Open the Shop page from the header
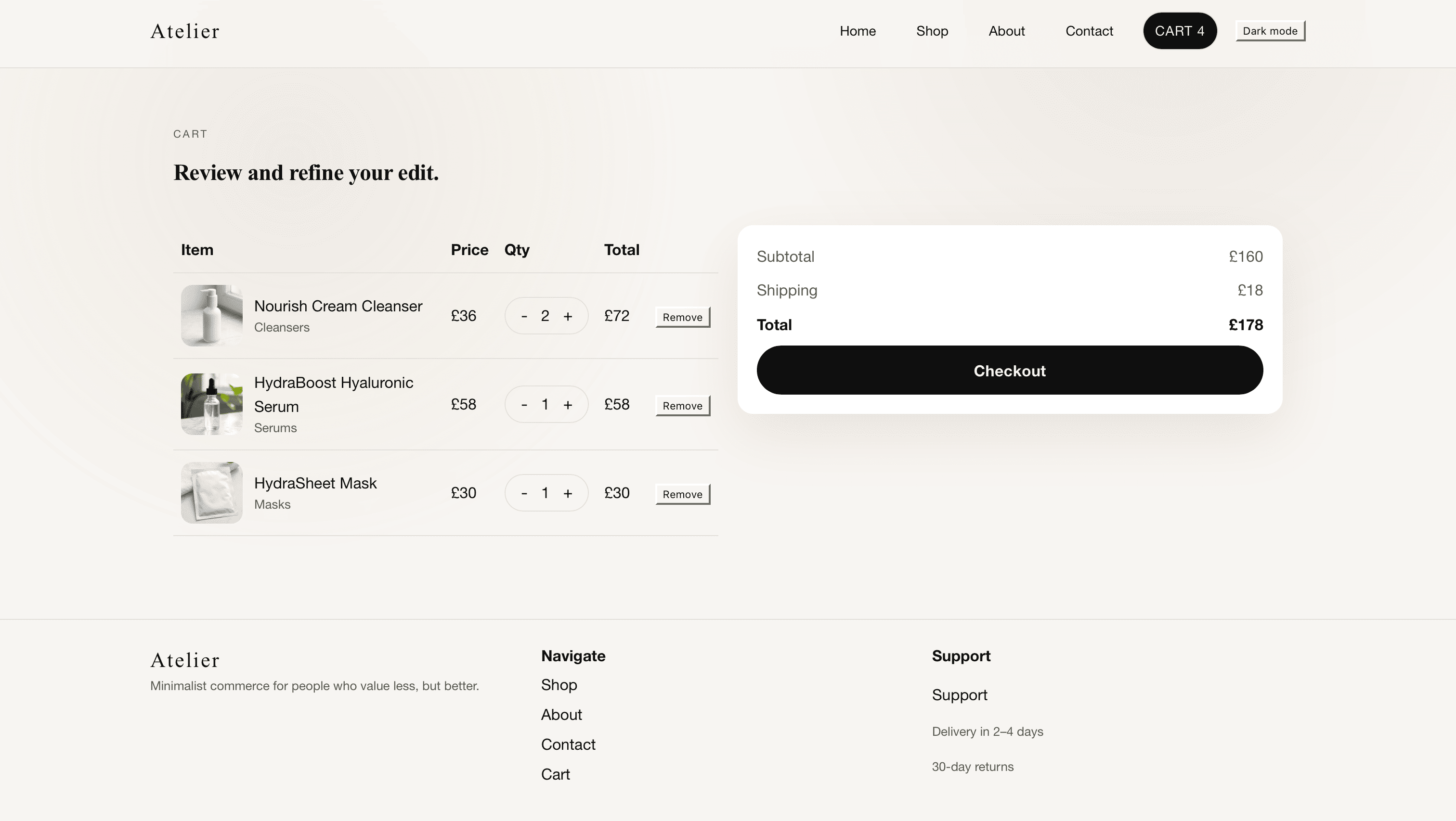The image size is (1456, 821). [x=932, y=31]
